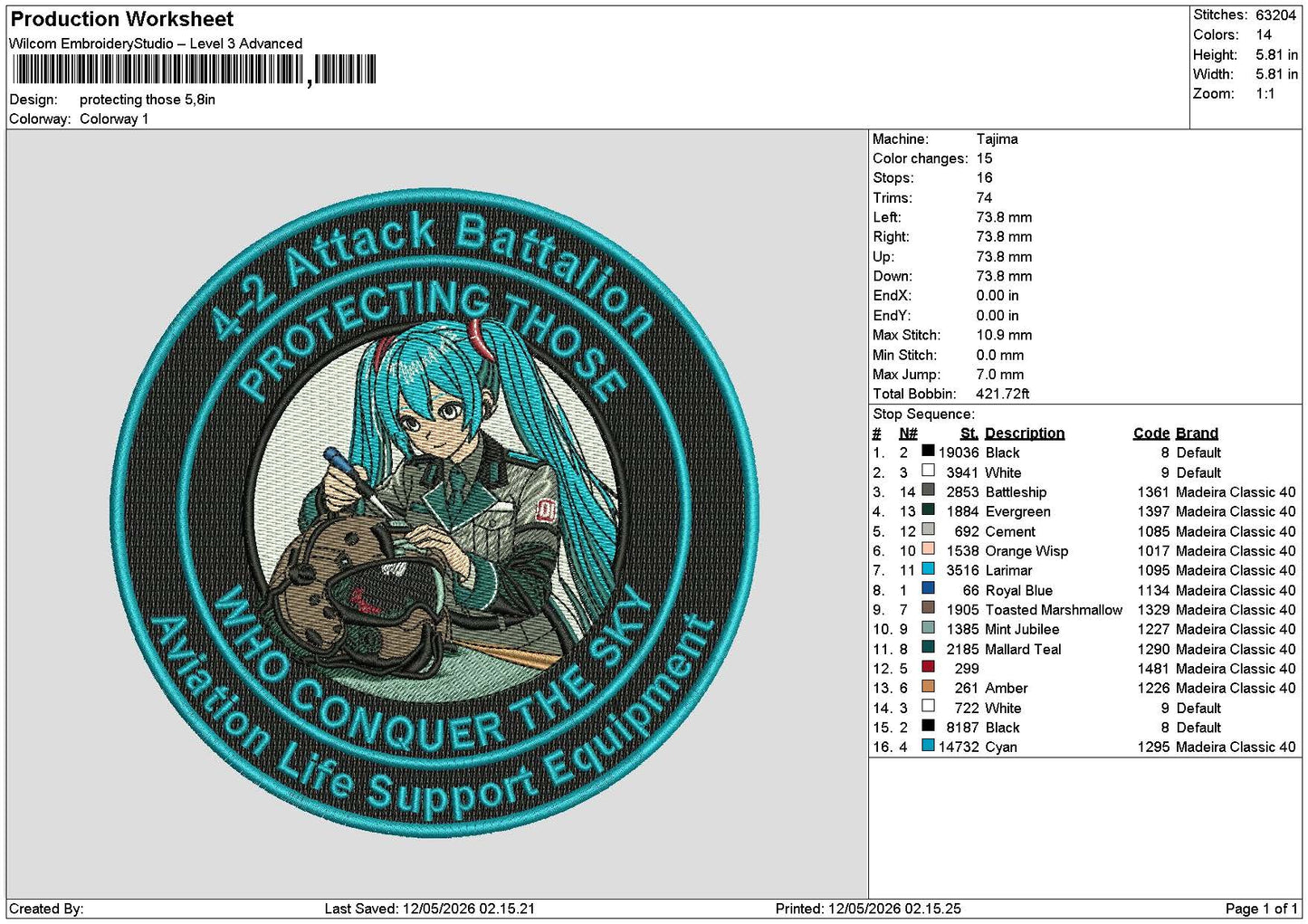Click the 'Code' column header
This screenshot has width=1308, height=924.
1150,433
